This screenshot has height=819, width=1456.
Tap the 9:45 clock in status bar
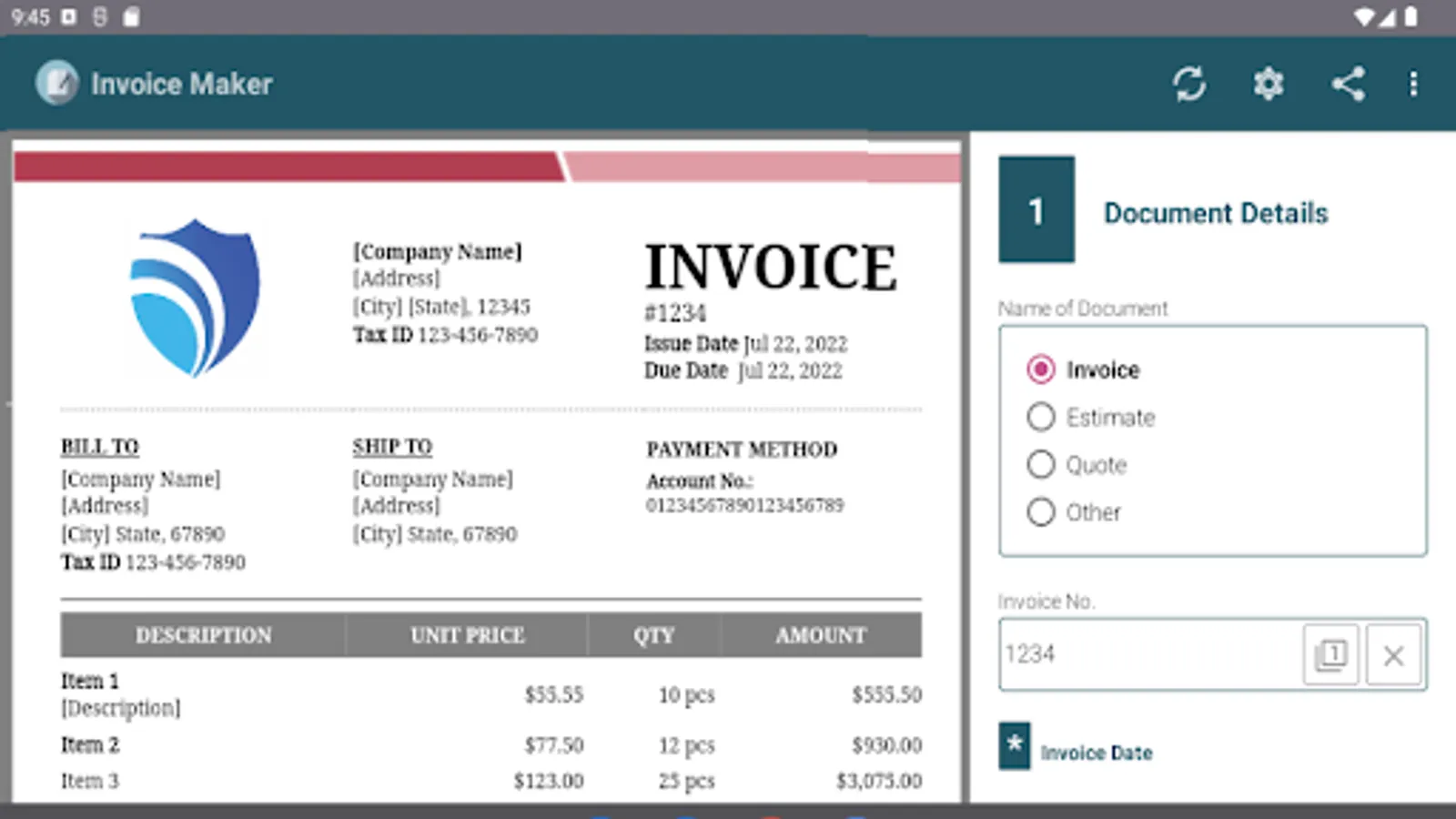pyautogui.click(x=31, y=17)
